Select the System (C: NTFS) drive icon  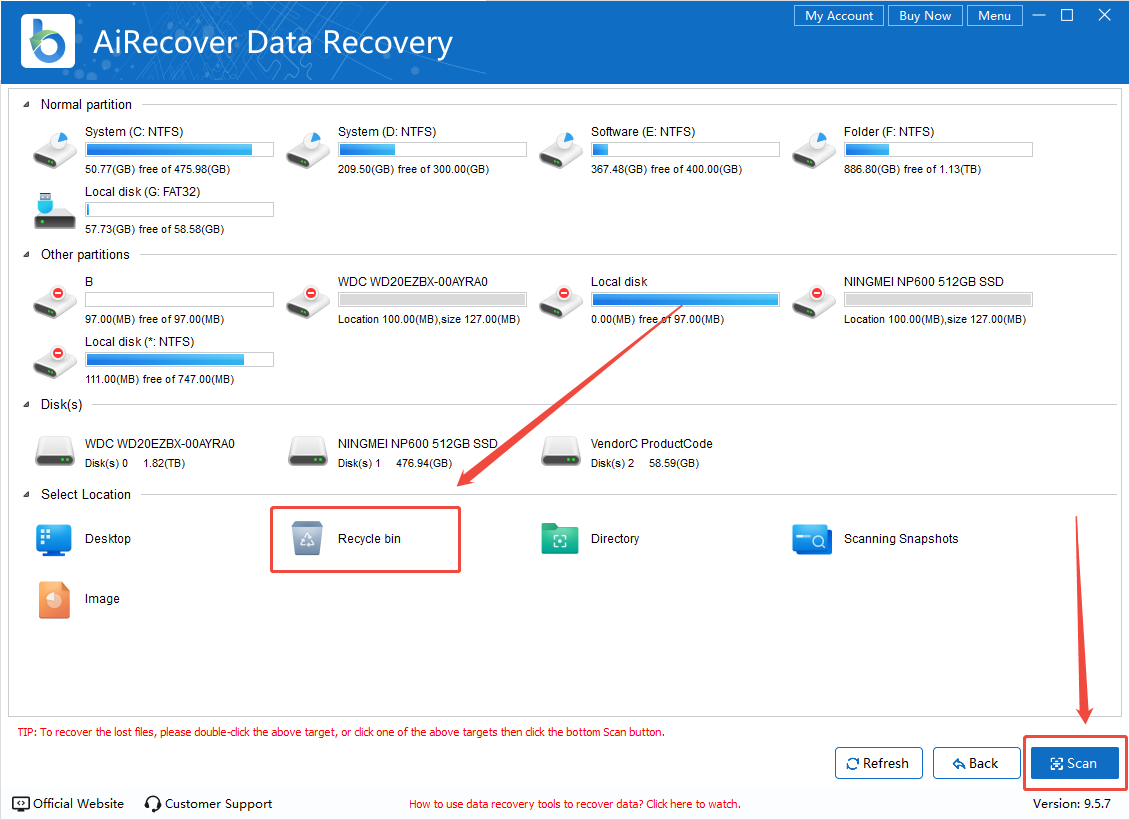pyautogui.click(x=55, y=149)
